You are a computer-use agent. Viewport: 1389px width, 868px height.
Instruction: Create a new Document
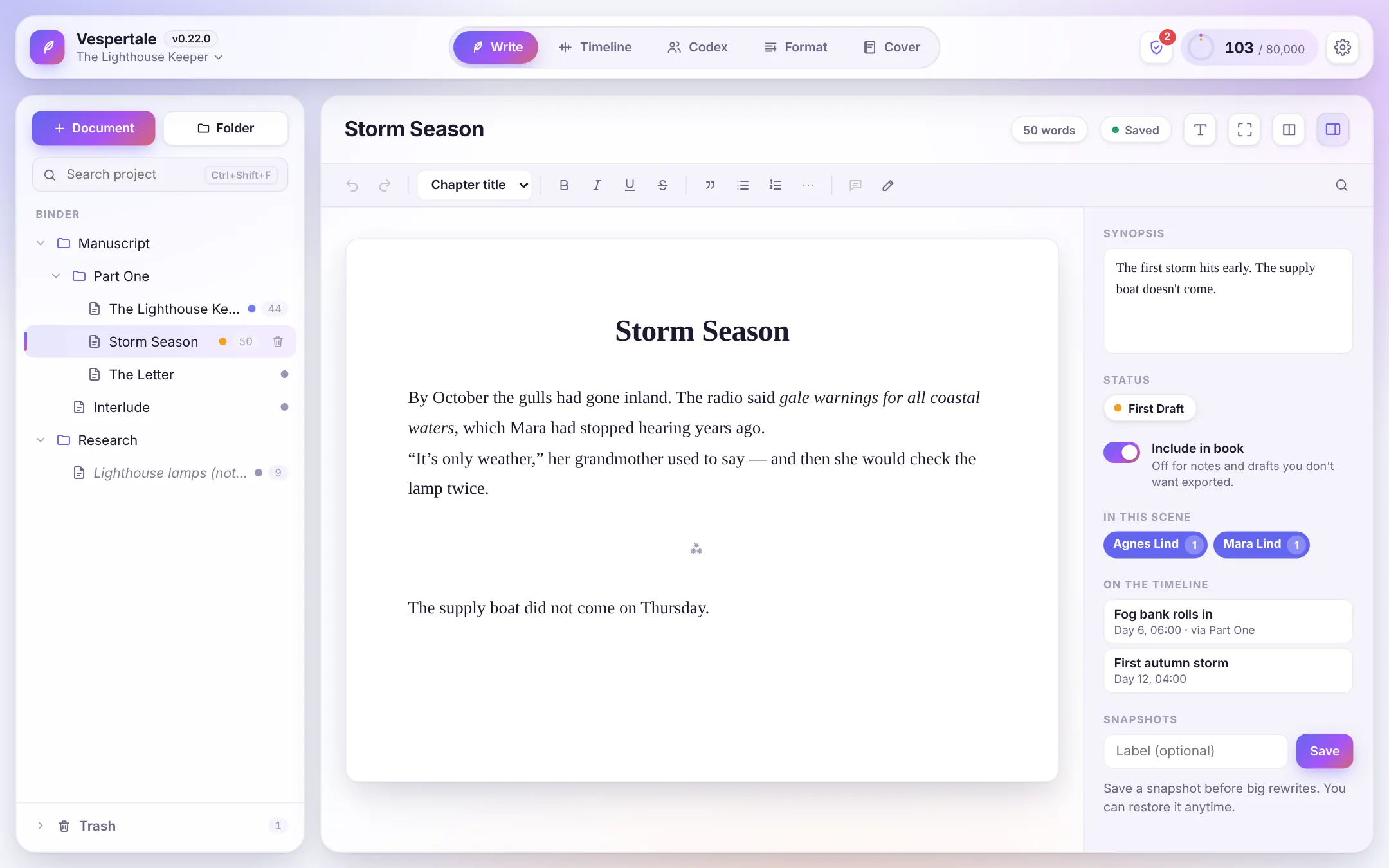click(x=93, y=128)
